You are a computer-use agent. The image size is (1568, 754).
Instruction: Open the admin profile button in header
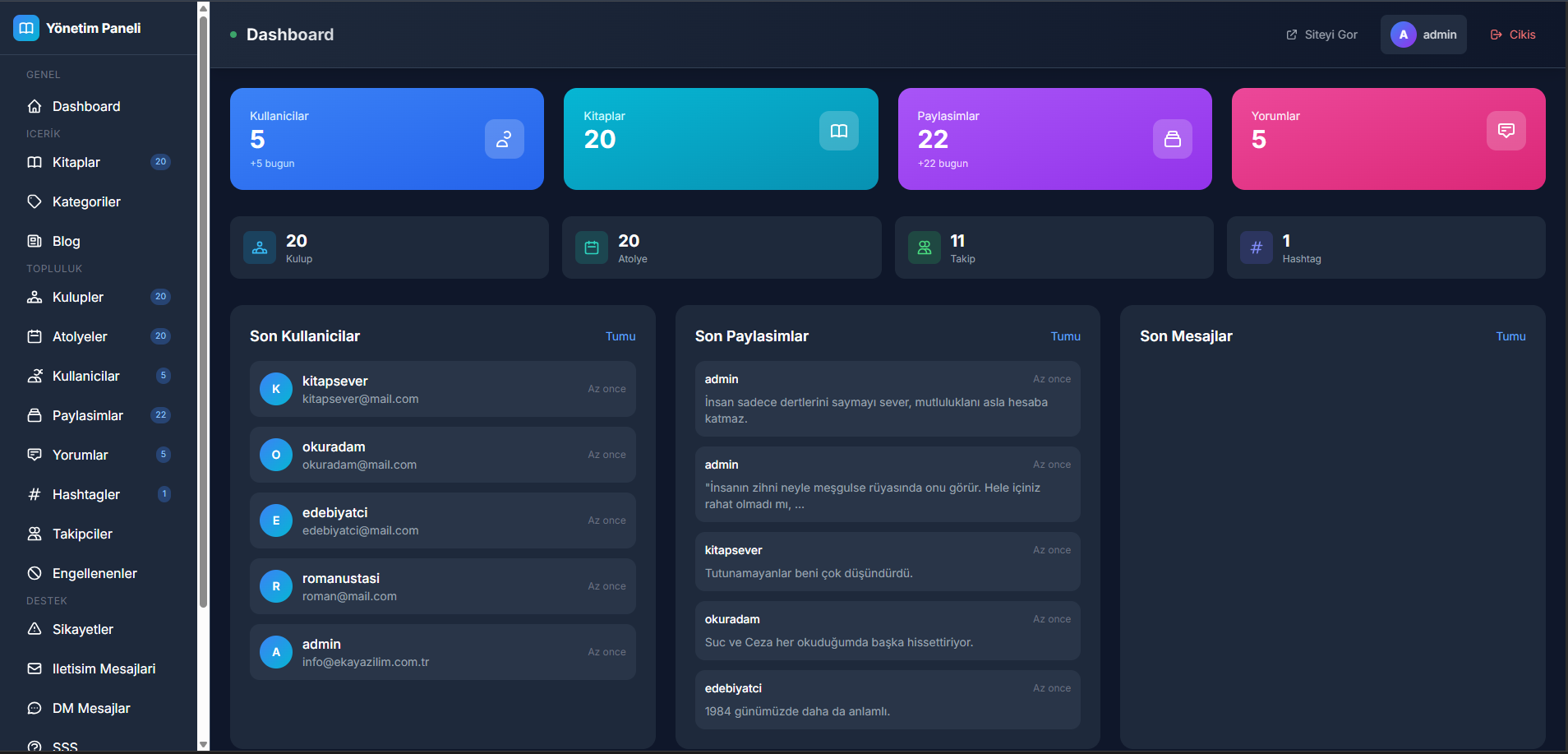[1423, 35]
